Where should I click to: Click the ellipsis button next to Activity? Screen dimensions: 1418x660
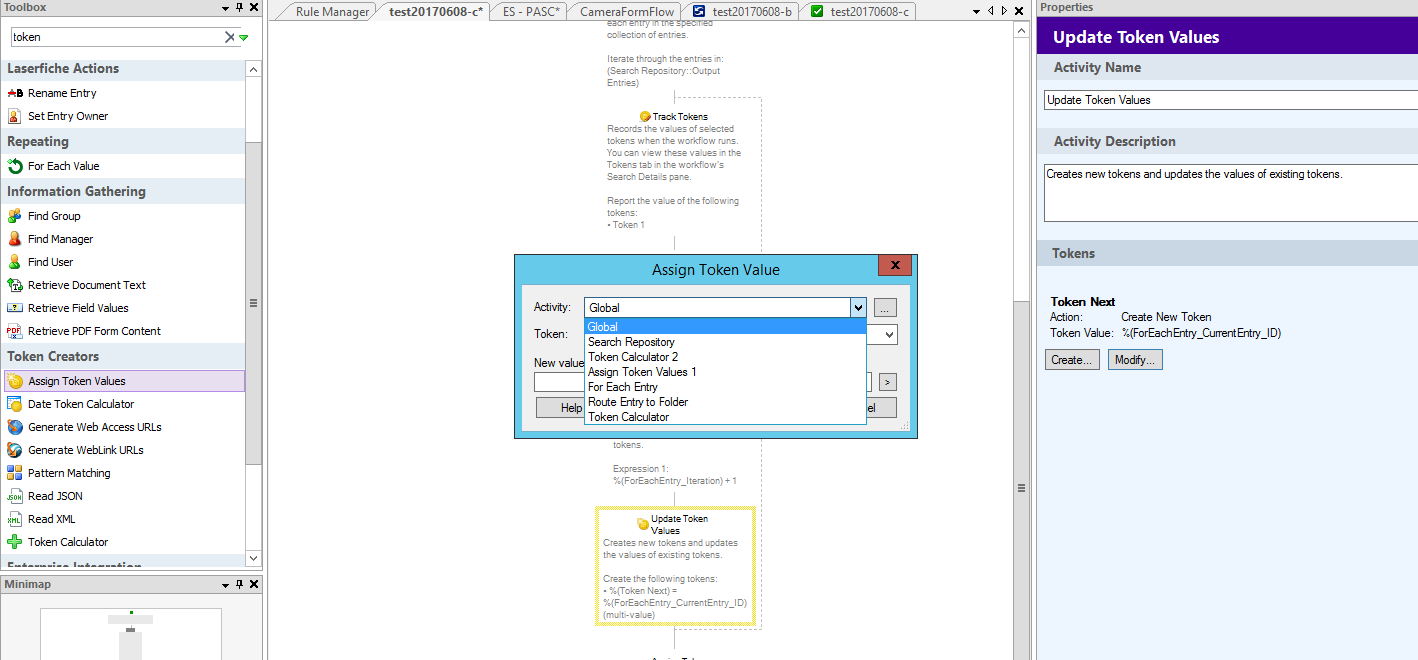885,308
